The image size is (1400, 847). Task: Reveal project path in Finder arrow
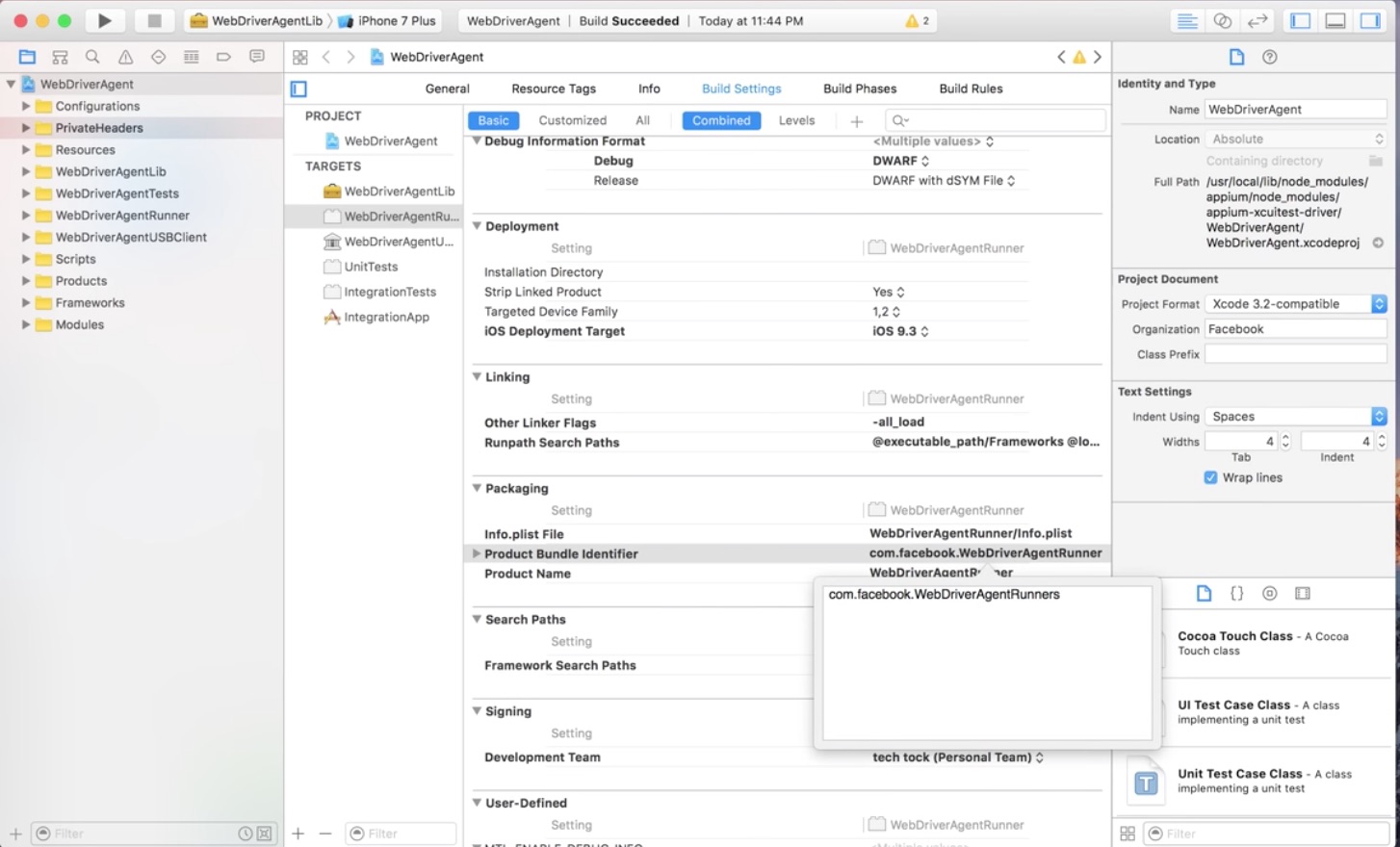(1378, 243)
